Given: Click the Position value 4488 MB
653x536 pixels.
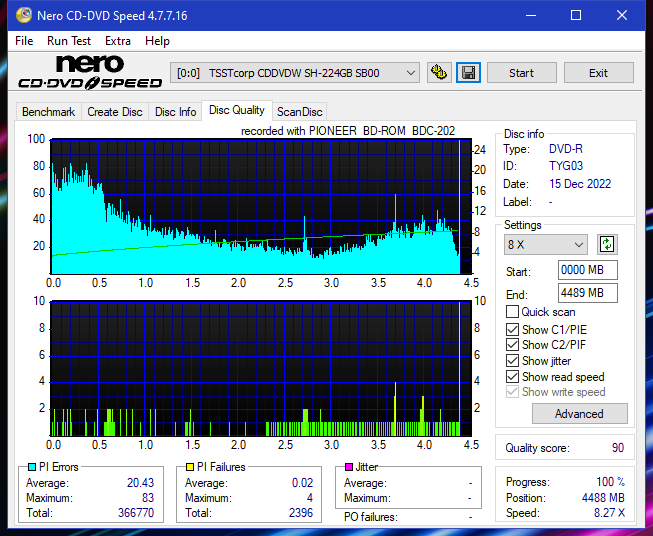Looking at the screenshot, I should (x=603, y=498).
